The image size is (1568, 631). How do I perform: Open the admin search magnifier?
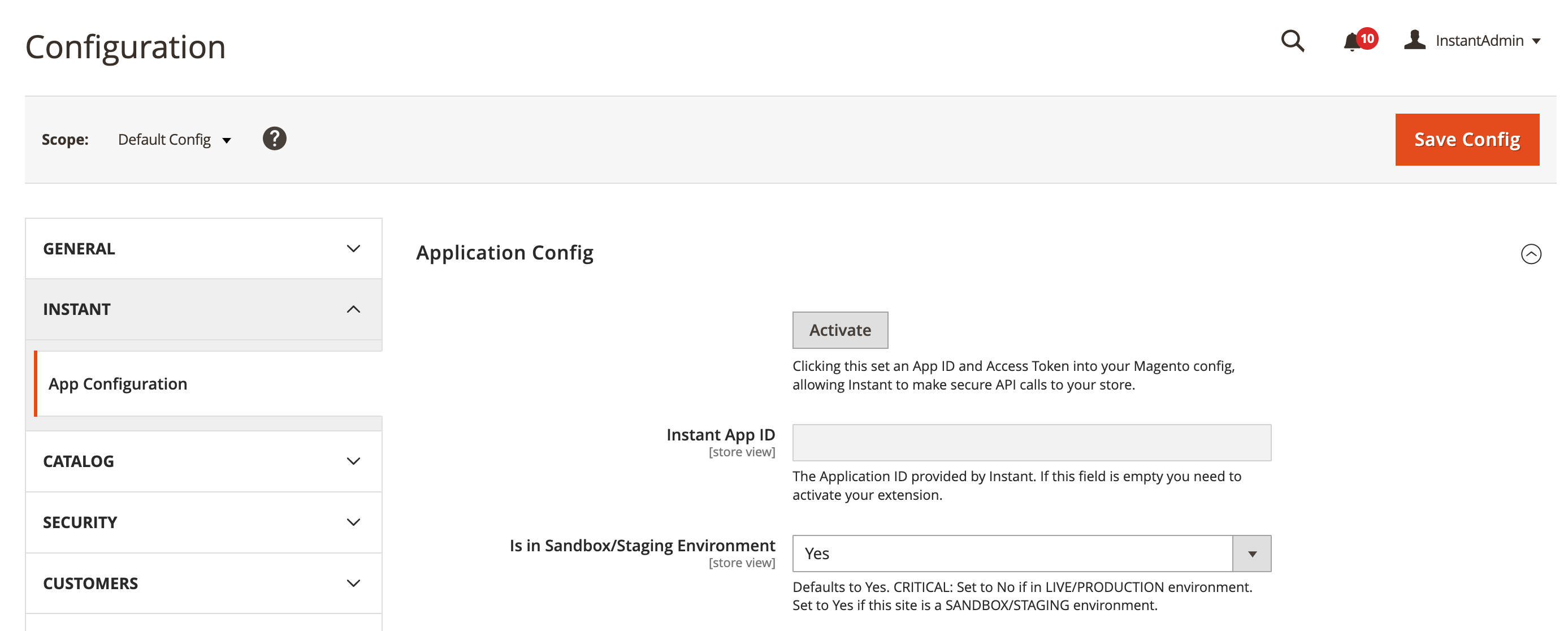[x=1292, y=41]
